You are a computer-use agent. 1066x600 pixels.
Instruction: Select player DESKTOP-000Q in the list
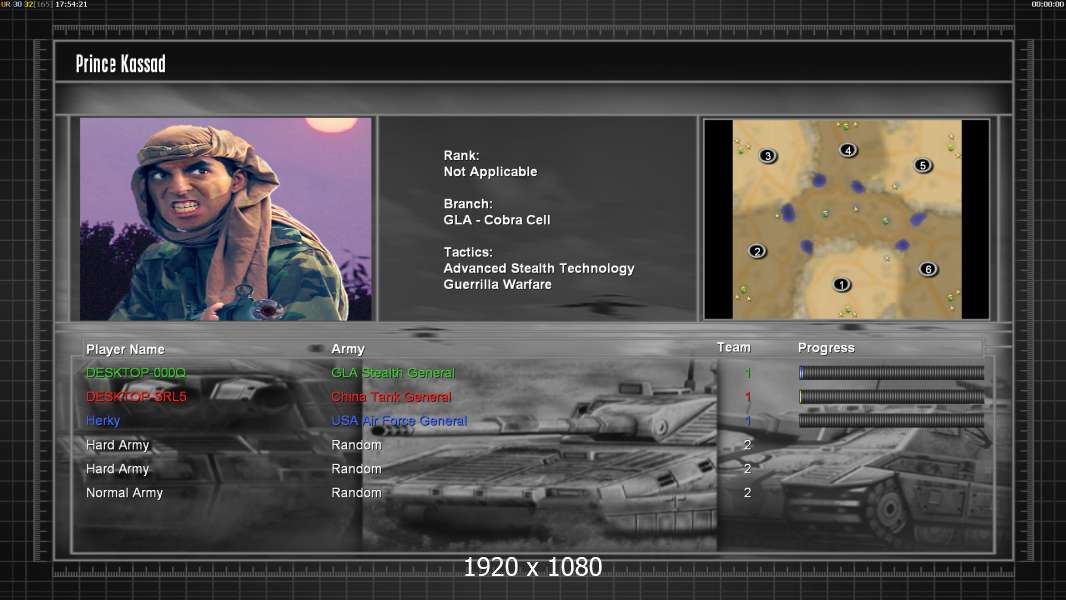(x=135, y=372)
